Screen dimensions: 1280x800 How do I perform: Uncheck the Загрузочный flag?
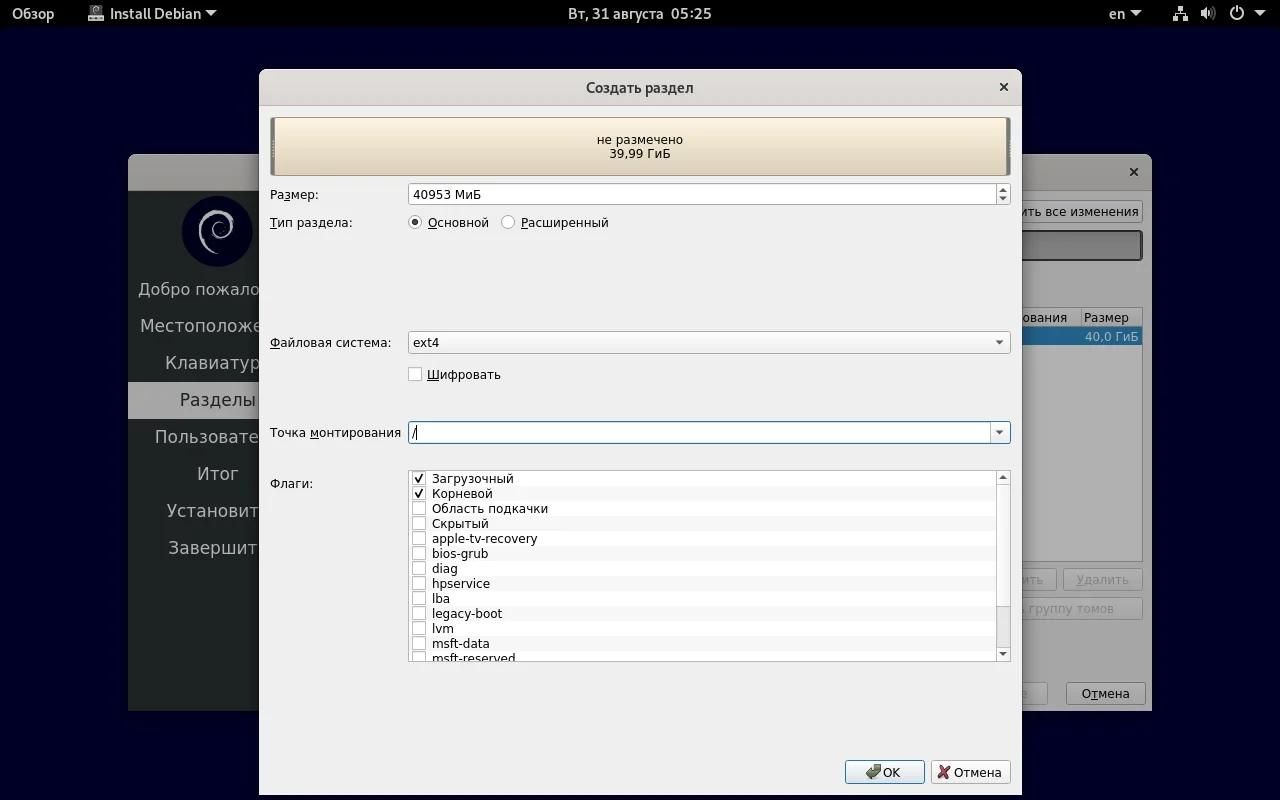418,478
